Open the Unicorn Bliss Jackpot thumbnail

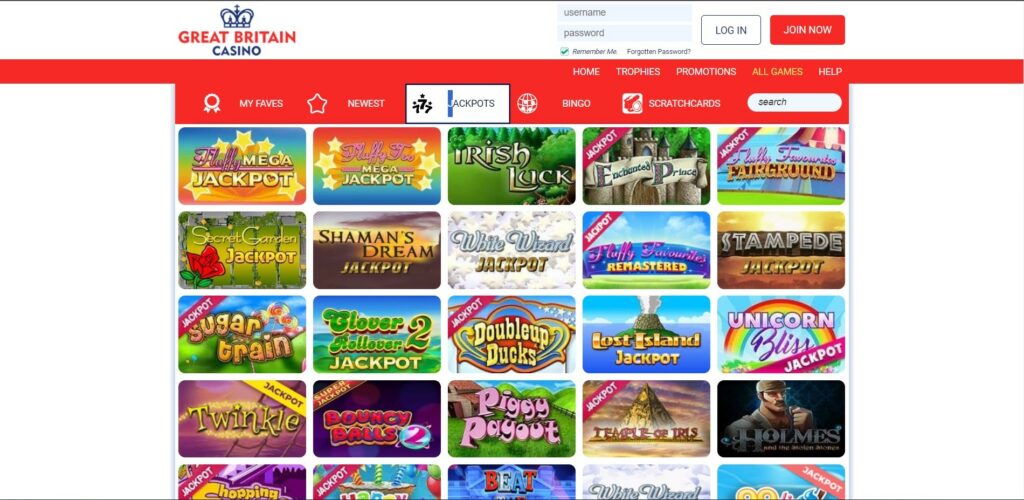[780, 334]
